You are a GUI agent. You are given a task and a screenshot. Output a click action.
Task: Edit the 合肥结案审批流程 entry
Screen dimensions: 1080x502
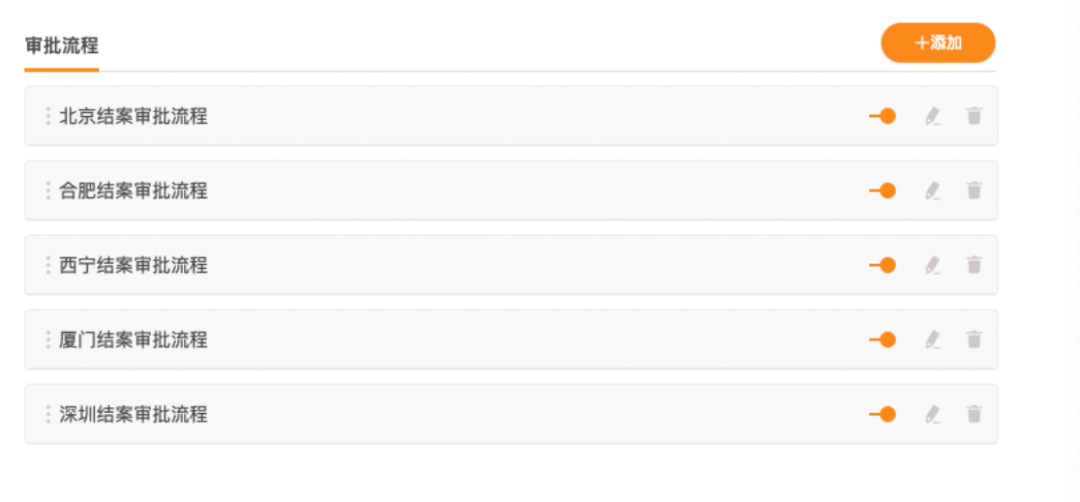pos(933,191)
